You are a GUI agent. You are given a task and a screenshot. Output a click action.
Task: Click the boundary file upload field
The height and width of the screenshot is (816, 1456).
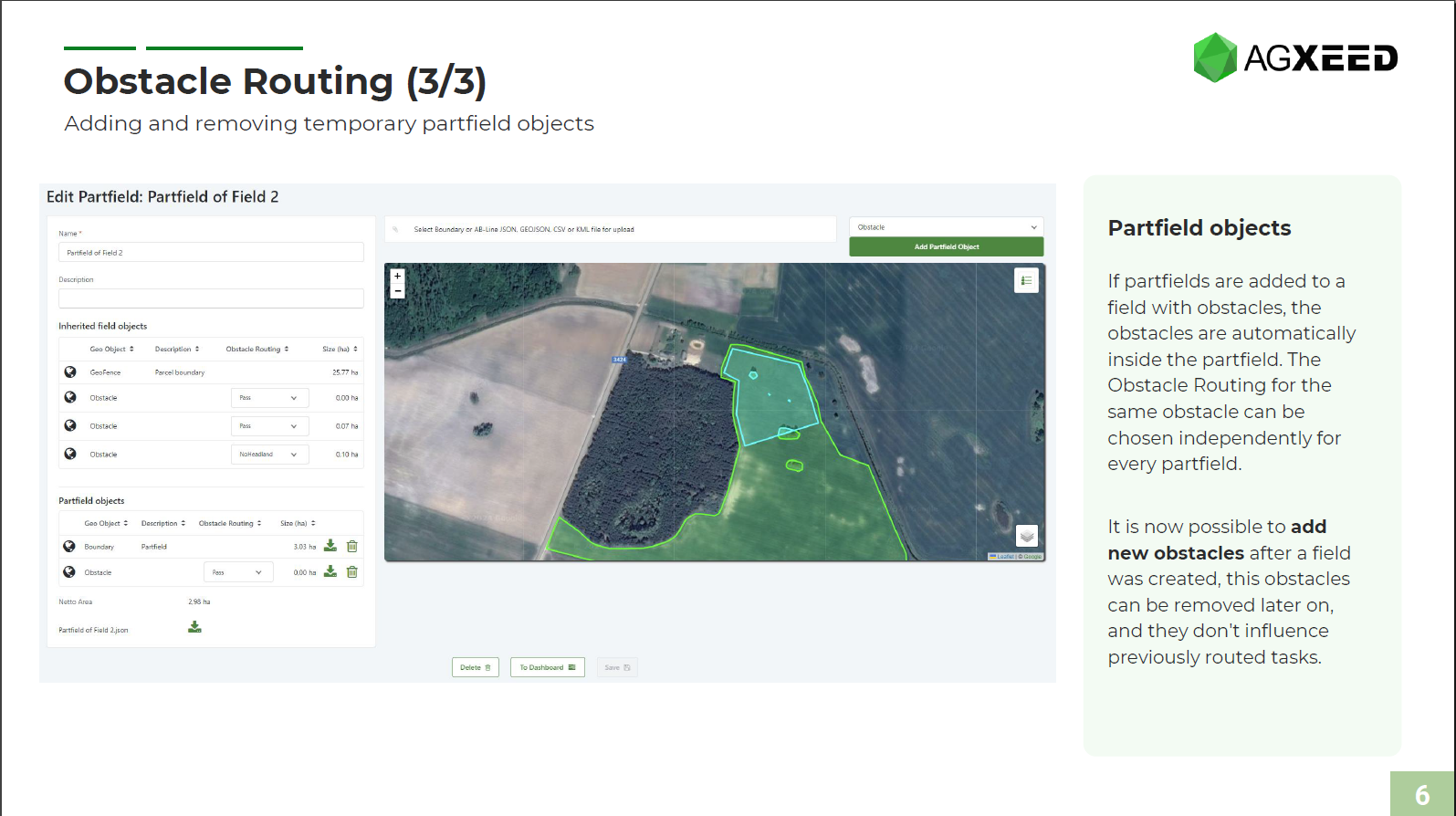pyautogui.click(x=610, y=229)
